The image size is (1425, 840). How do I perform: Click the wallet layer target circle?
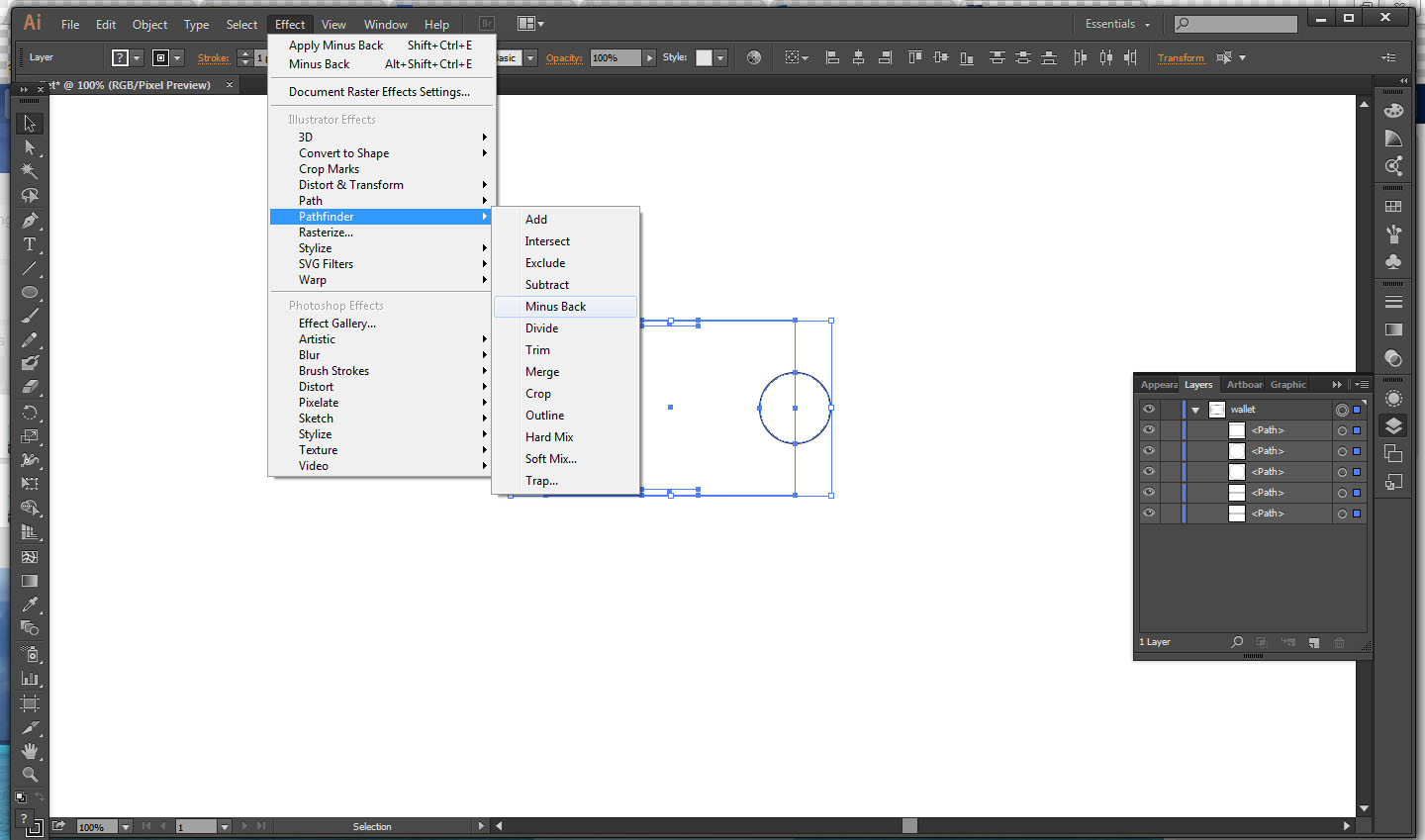pos(1342,410)
